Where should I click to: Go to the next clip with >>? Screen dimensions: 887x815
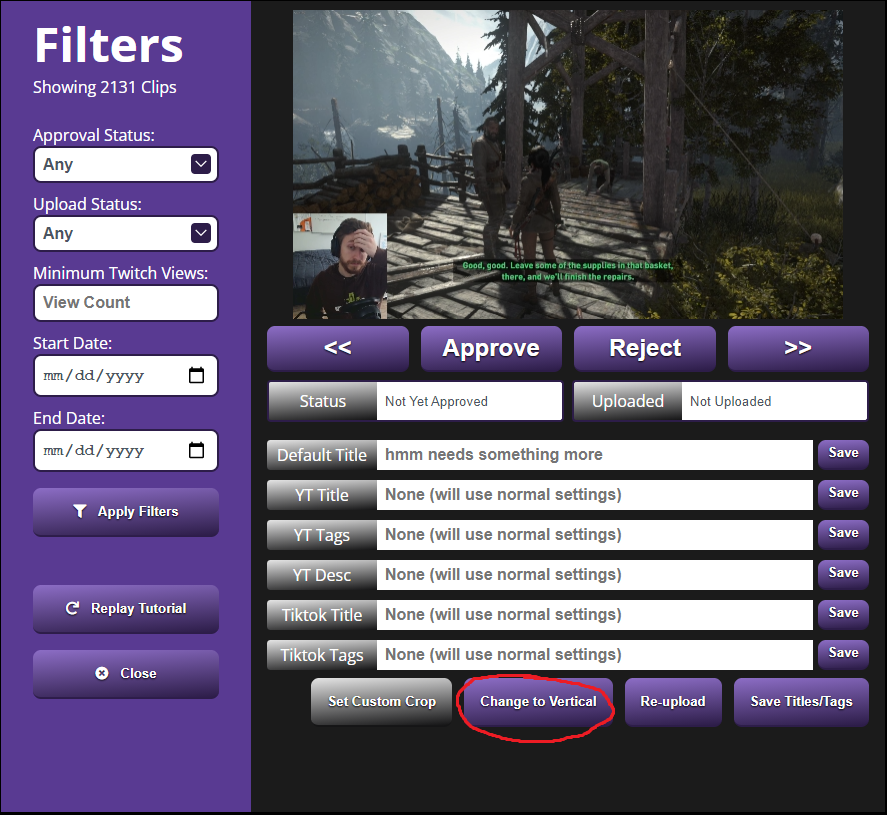click(798, 348)
